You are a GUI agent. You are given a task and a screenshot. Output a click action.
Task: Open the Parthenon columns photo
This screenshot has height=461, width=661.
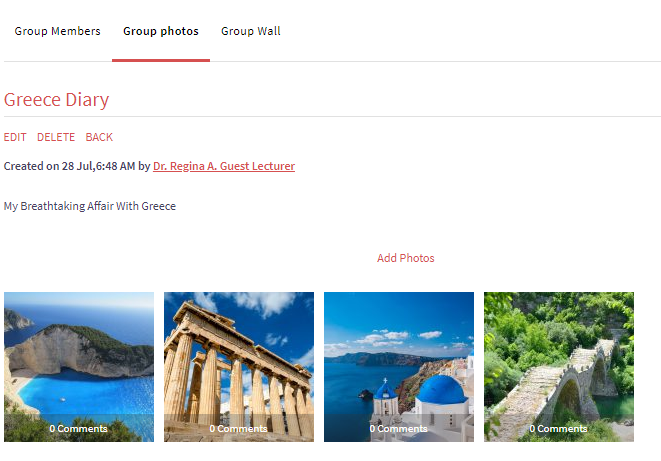coord(239,355)
